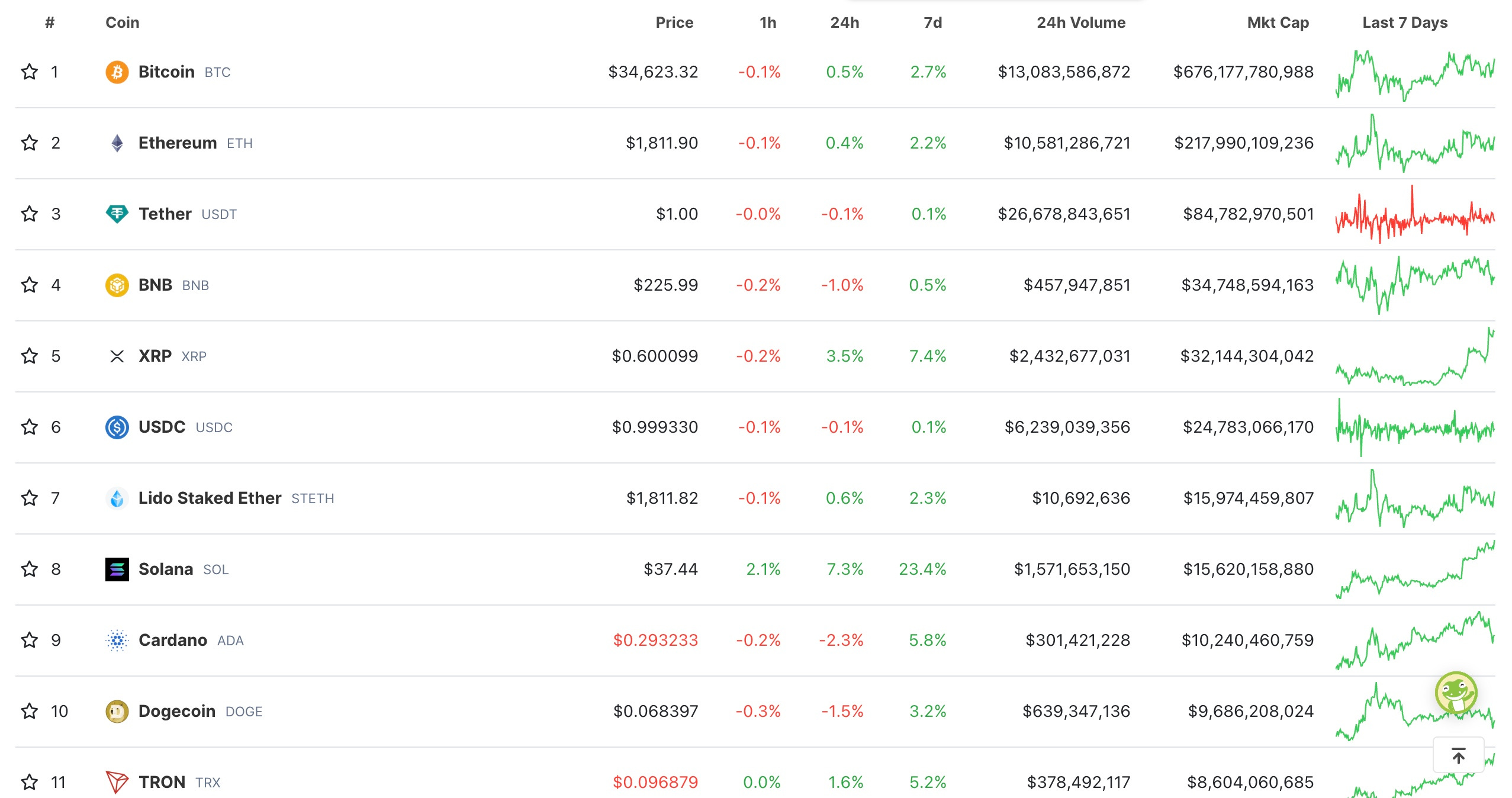Click the XRP logo icon
The width and height of the screenshot is (1512, 798).
117,356
